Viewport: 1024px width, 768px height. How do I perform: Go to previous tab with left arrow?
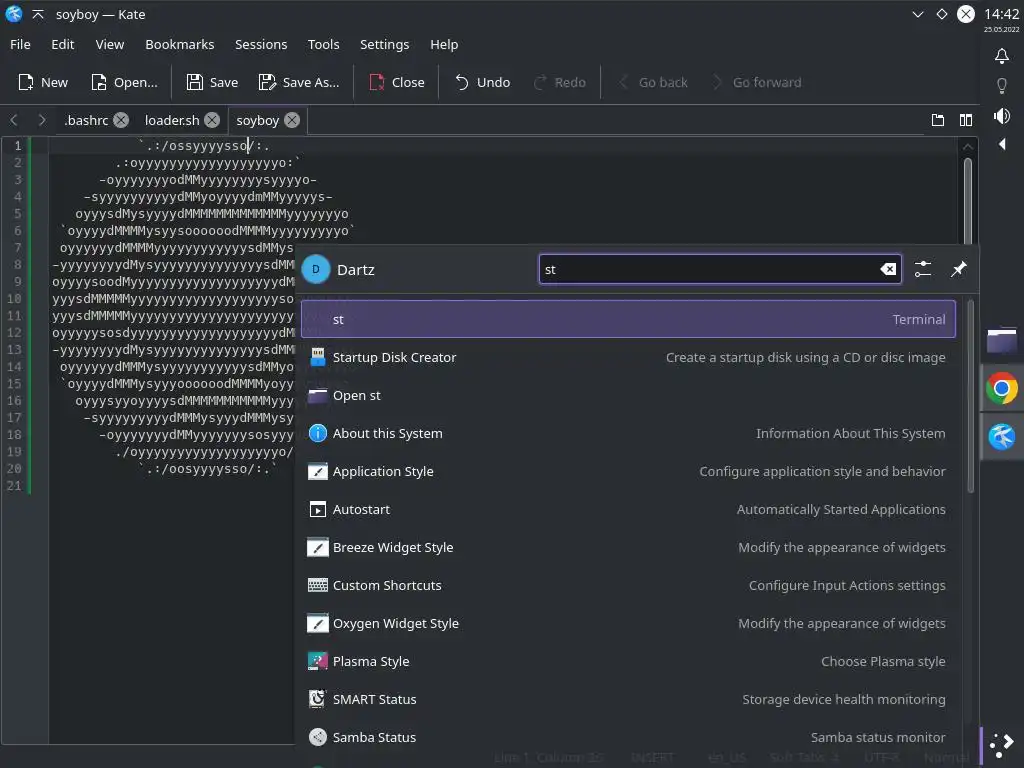click(14, 120)
